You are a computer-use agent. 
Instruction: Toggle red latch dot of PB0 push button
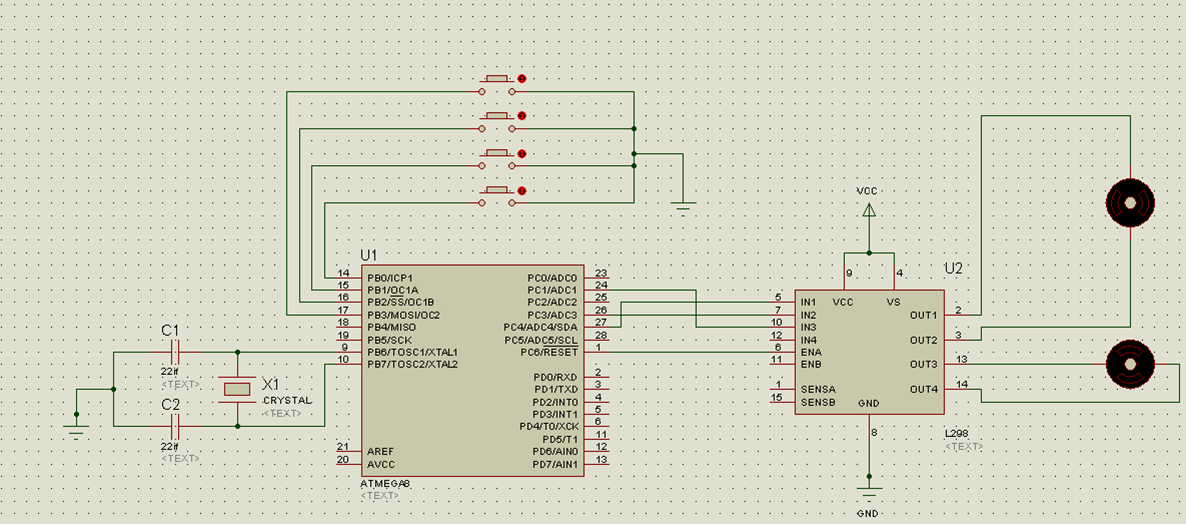coord(521,191)
